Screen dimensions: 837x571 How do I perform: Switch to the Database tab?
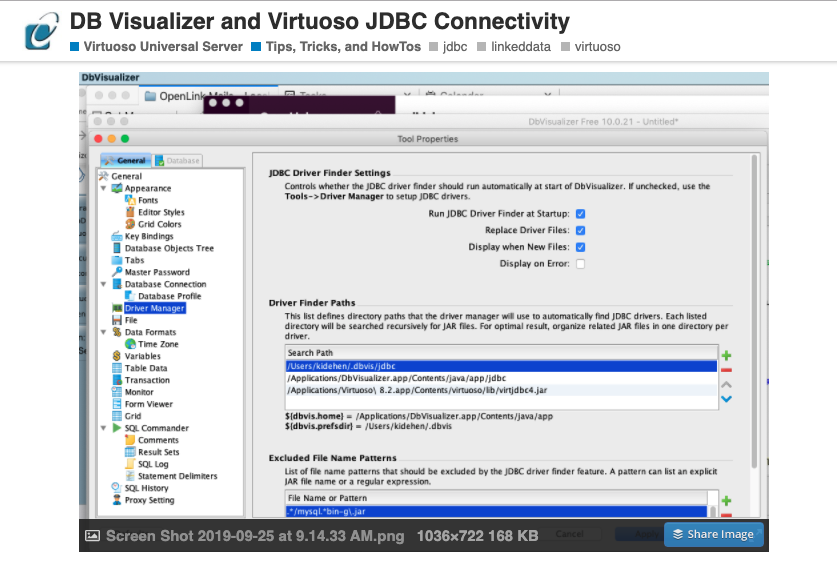coord(178,160)
